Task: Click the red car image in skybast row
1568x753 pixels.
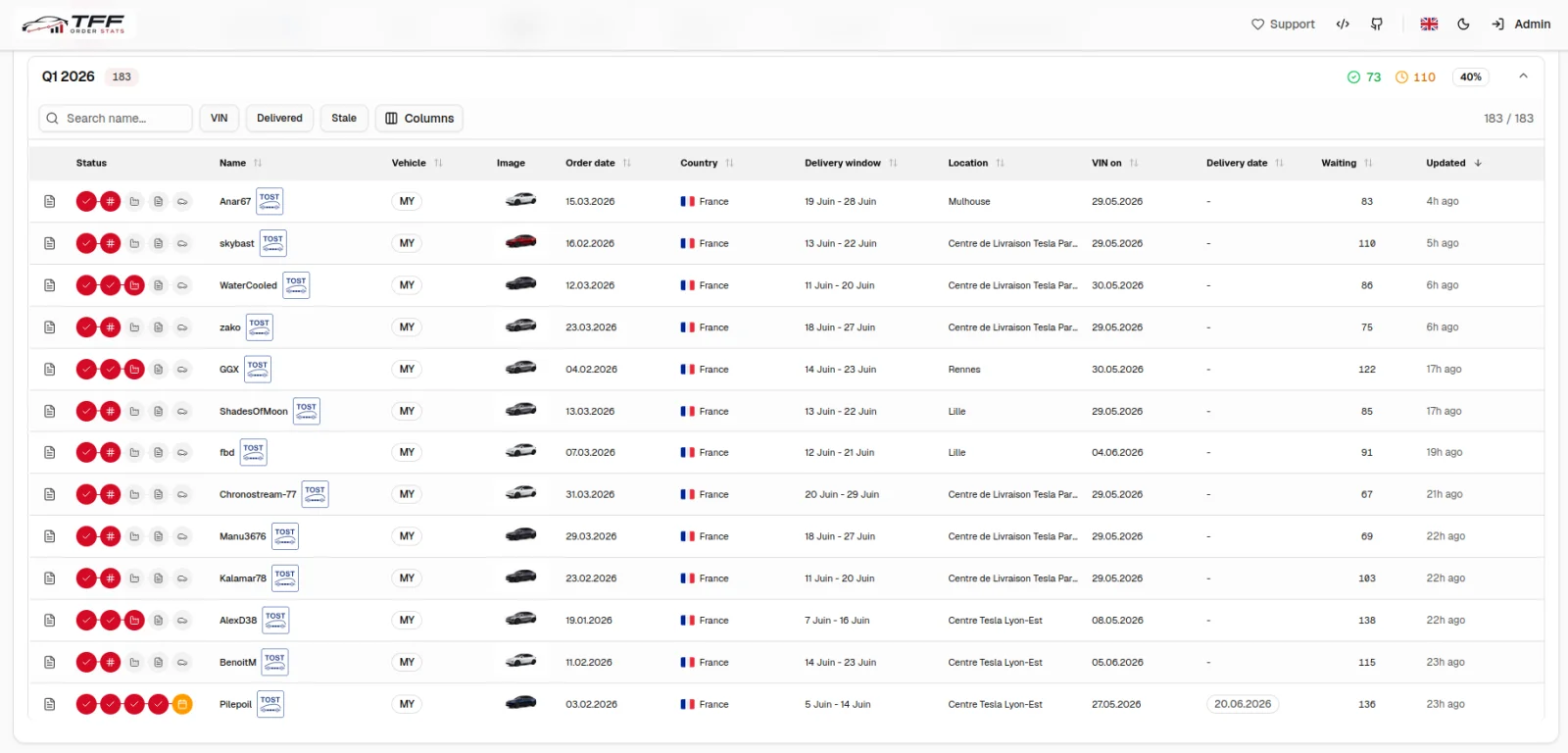Action: 520,242
